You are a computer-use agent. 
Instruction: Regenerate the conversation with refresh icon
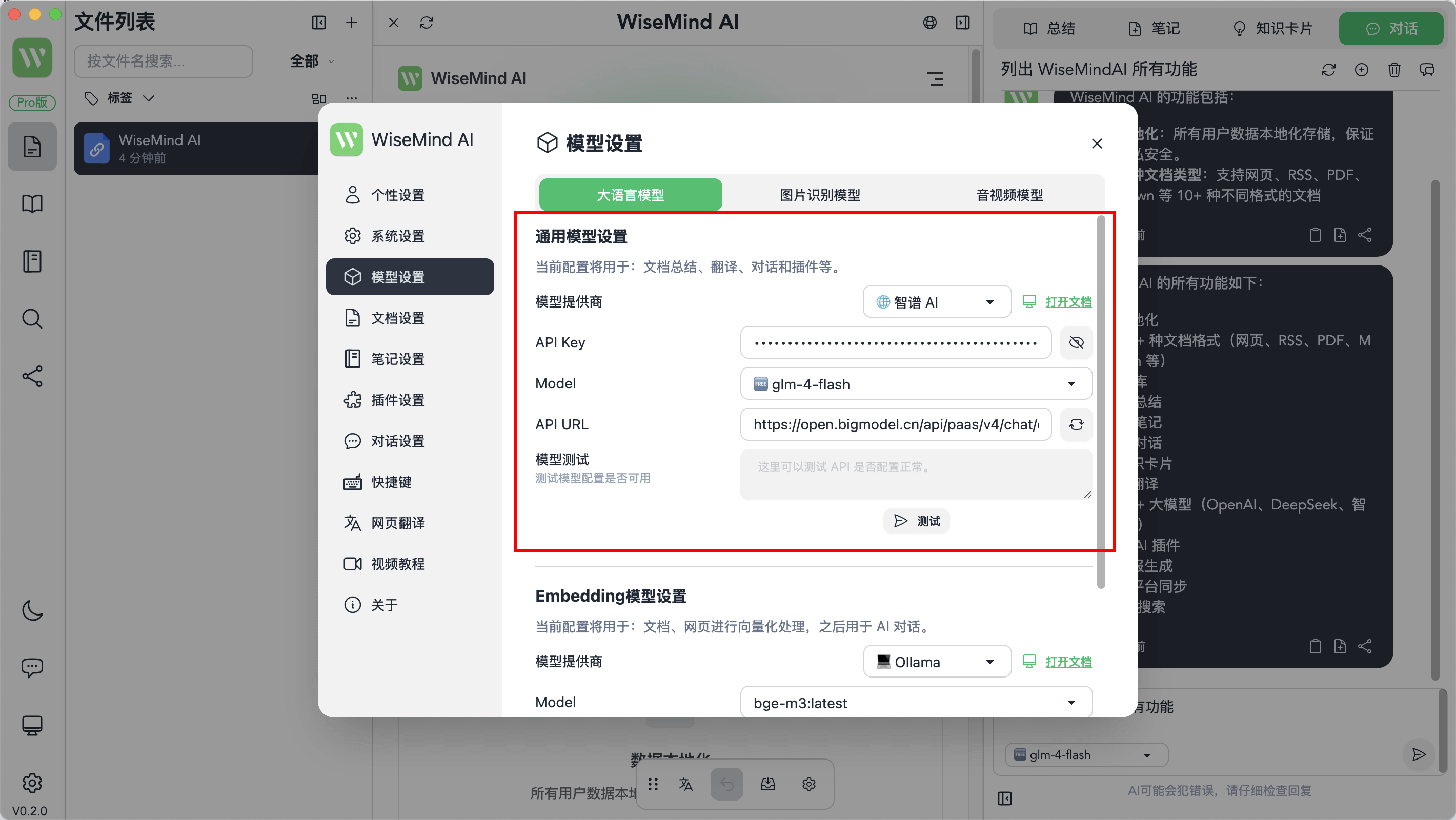pyautogui.click(x=1329, y=70)
